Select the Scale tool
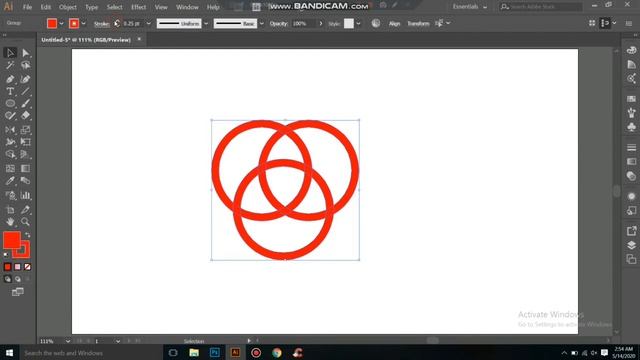 click(x=25, y=130)
